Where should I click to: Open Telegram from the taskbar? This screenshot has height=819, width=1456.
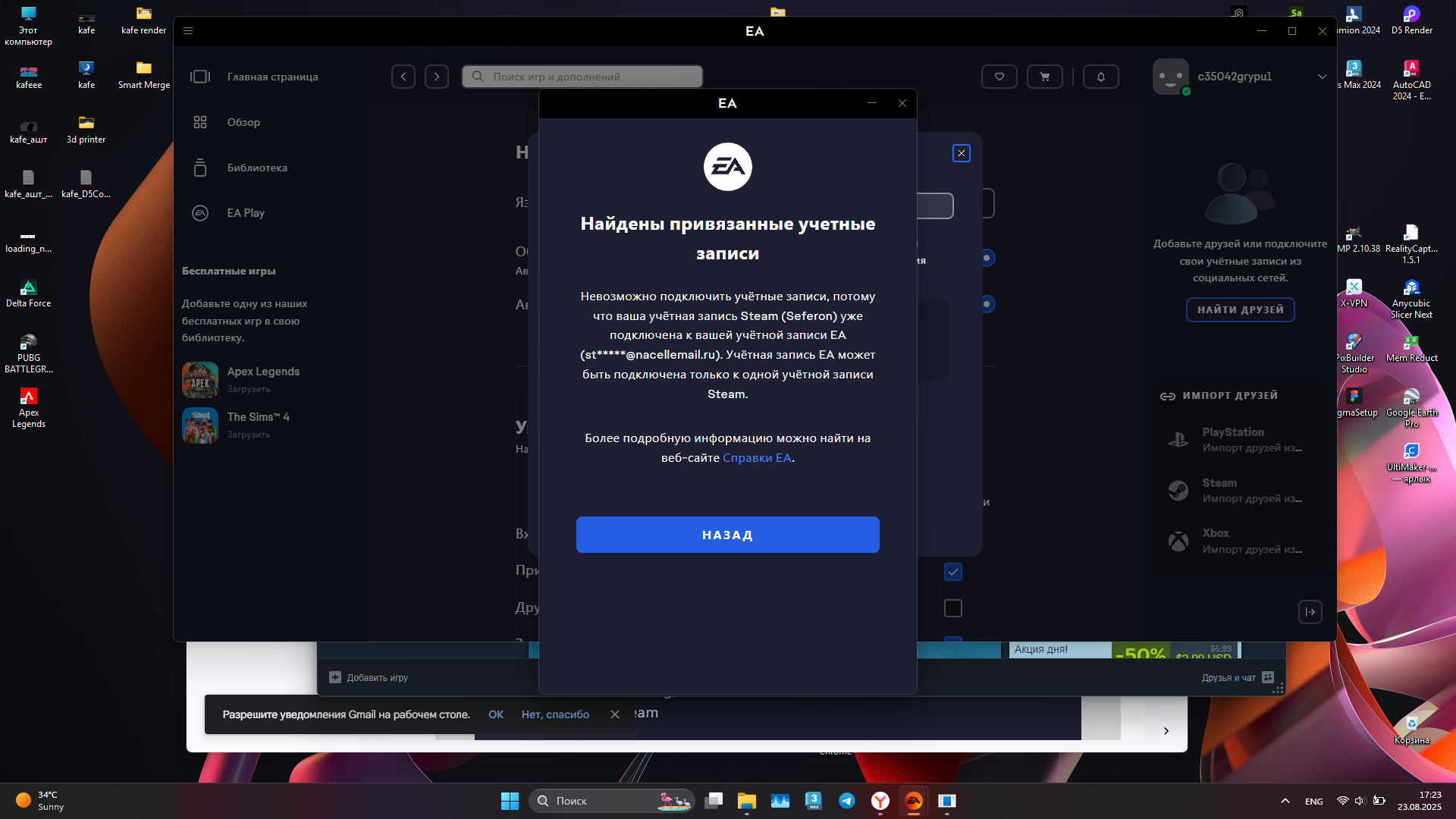coord(847,801)
